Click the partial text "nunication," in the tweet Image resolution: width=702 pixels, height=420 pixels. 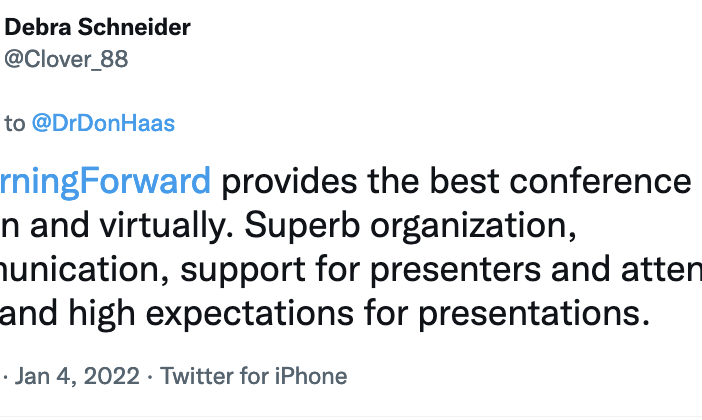(x=85, y=270)
